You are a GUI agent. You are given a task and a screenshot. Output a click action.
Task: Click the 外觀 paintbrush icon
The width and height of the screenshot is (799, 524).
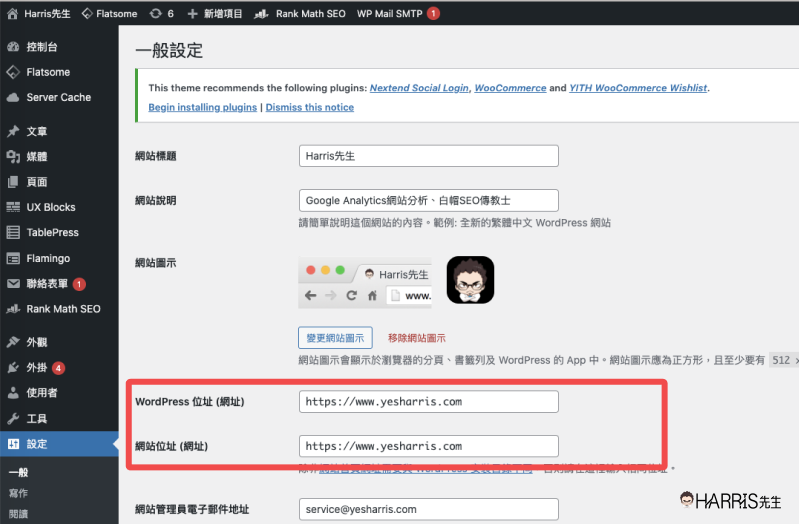point(13,342)
